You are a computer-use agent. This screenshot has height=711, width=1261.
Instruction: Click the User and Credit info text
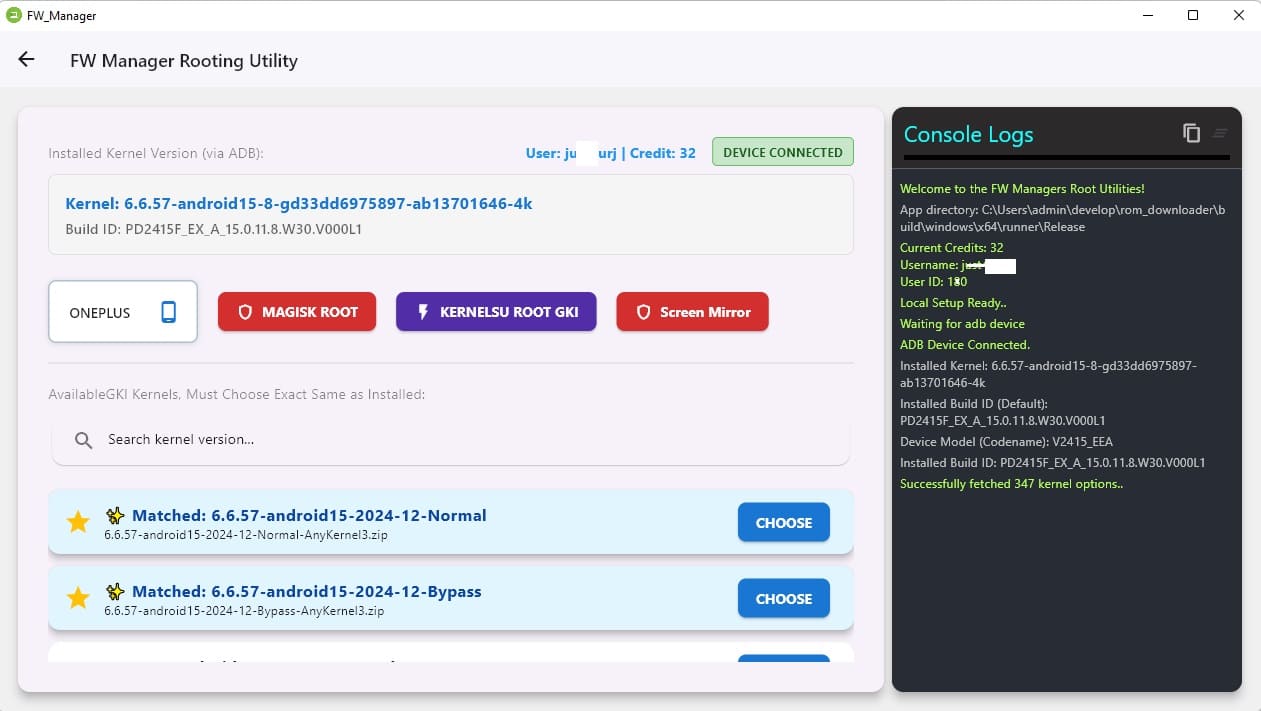point(610,153)
